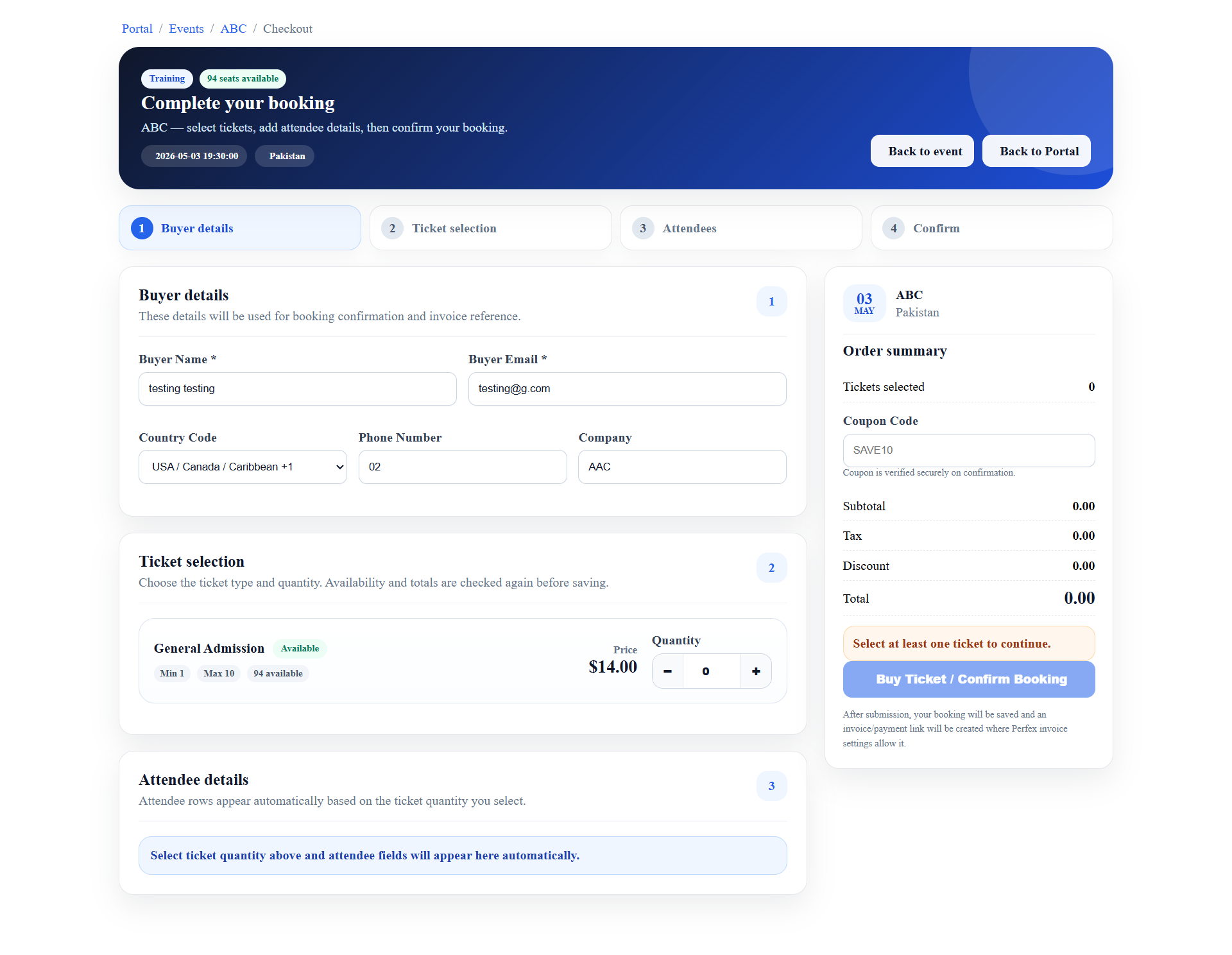Click the Buyer Name text field
Viewport: 1232px width, 955px height.
coord(297,389)
